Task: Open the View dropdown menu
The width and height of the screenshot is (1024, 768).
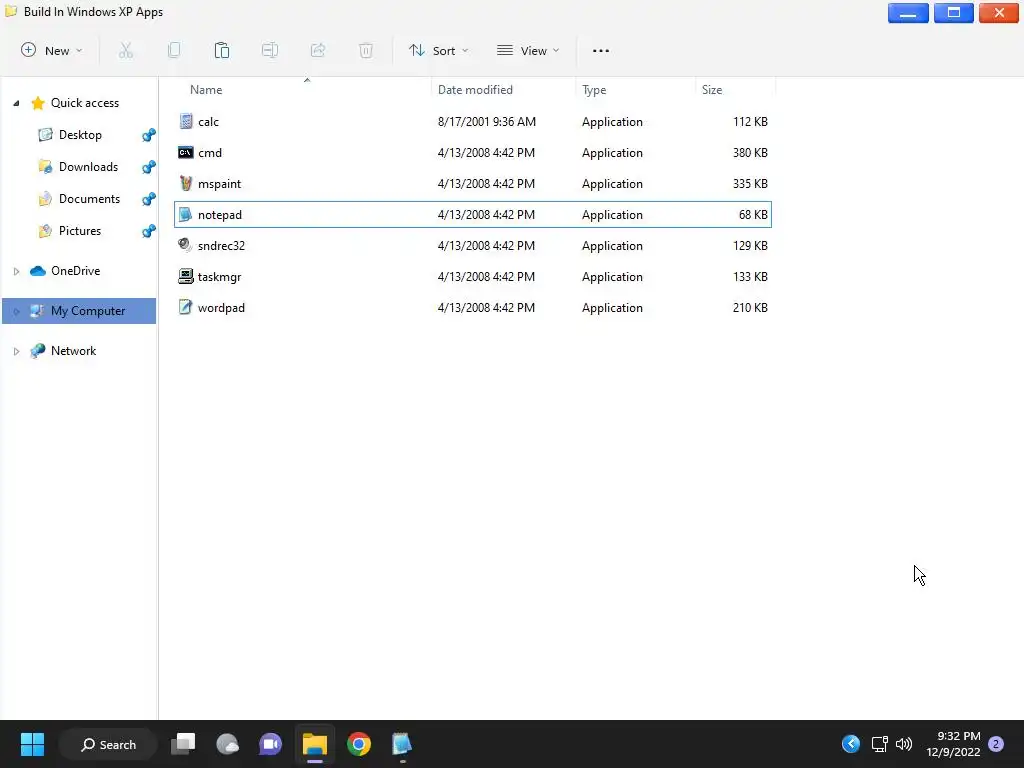Action: click(x=528, y=50)
